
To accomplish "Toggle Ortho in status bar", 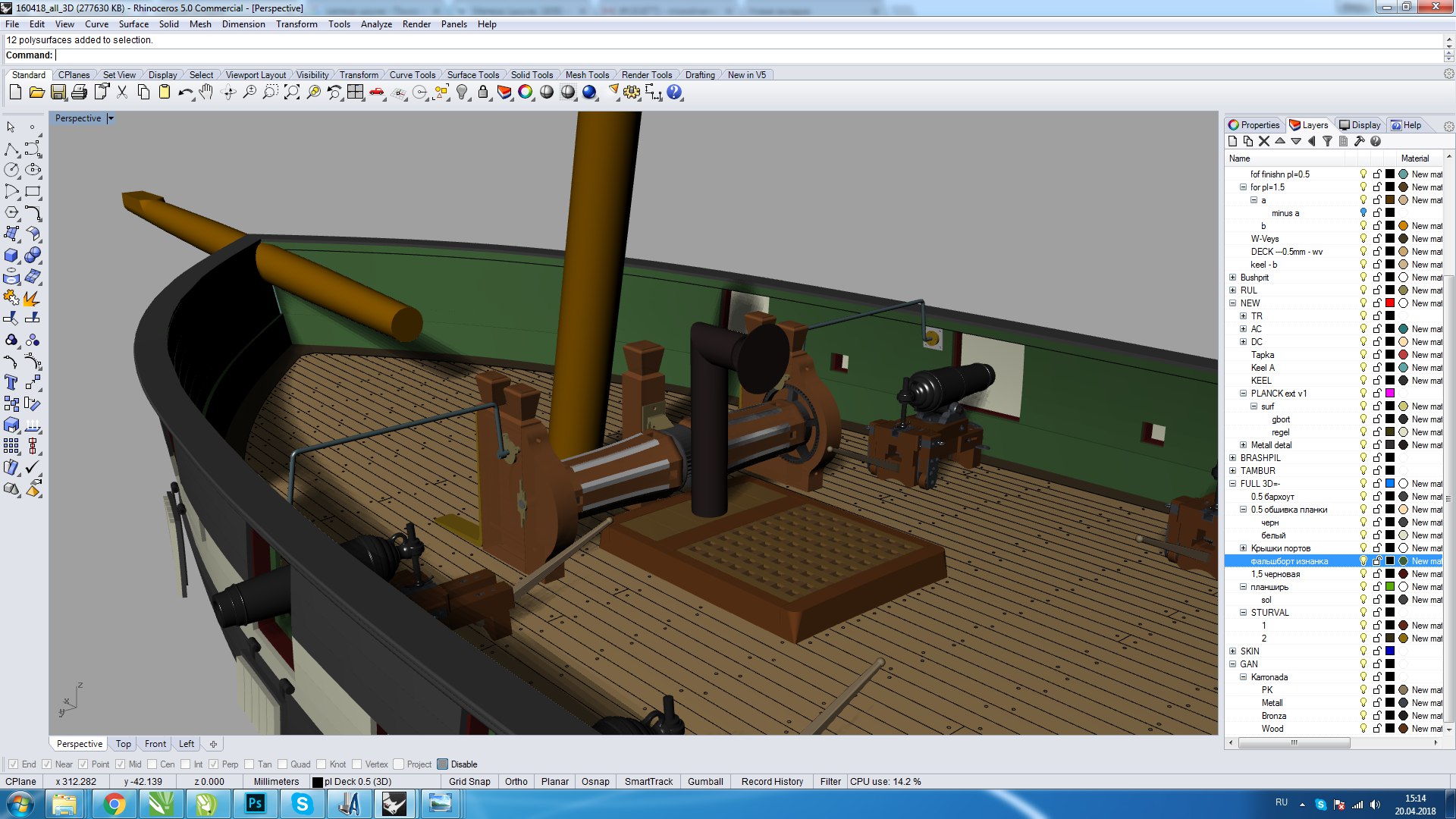I will 516,782.
